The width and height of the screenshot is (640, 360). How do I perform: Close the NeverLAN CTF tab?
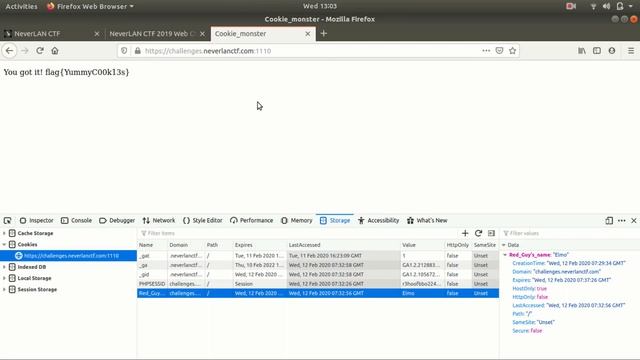point(97,34)
